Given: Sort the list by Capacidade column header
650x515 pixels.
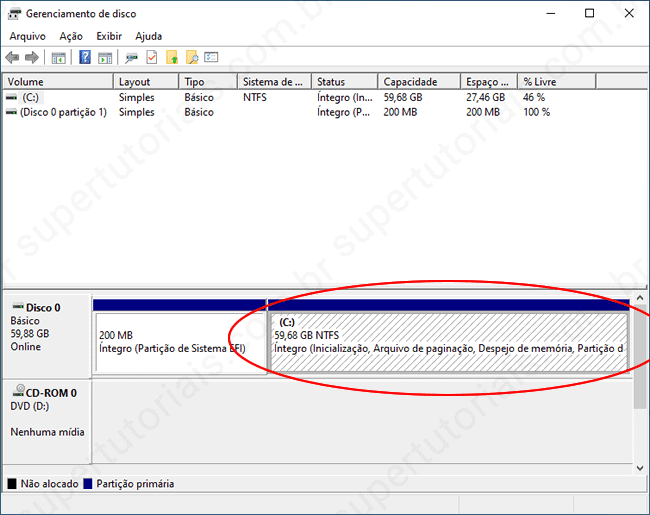Looking at the screenshot, I should (410, 82).
